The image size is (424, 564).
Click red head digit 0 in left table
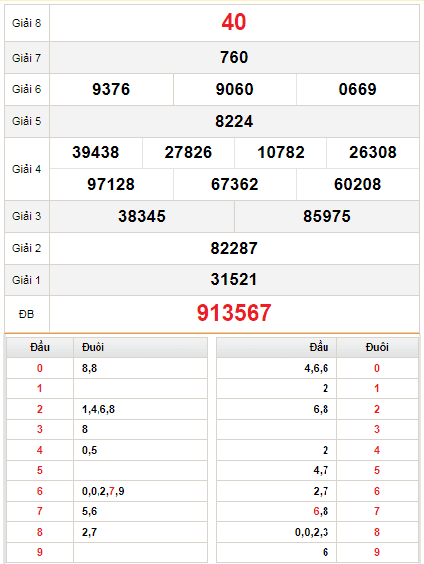point(40,368)
